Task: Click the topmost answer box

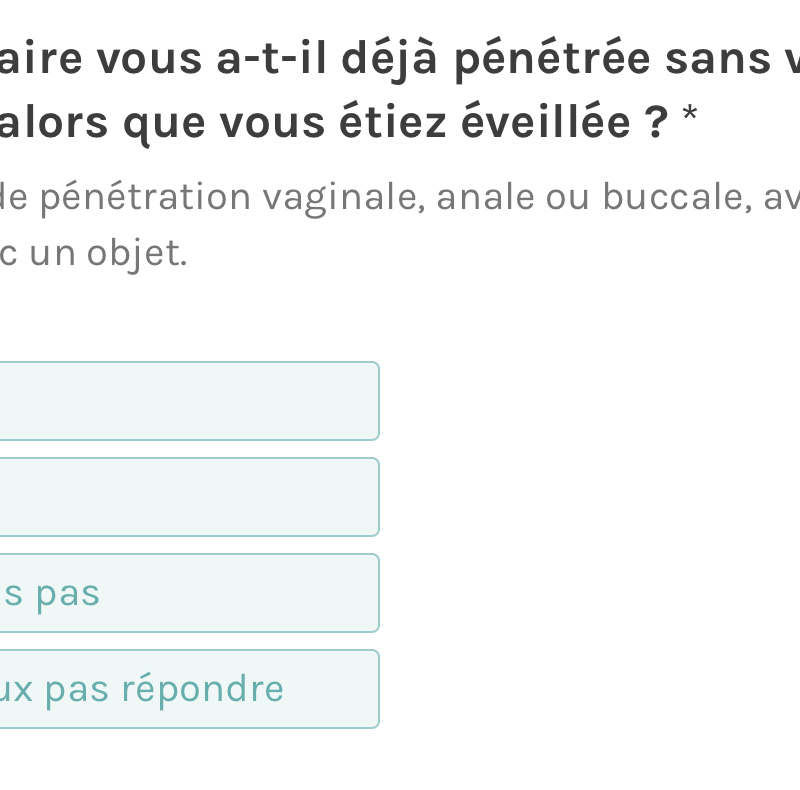Action: 188,401
